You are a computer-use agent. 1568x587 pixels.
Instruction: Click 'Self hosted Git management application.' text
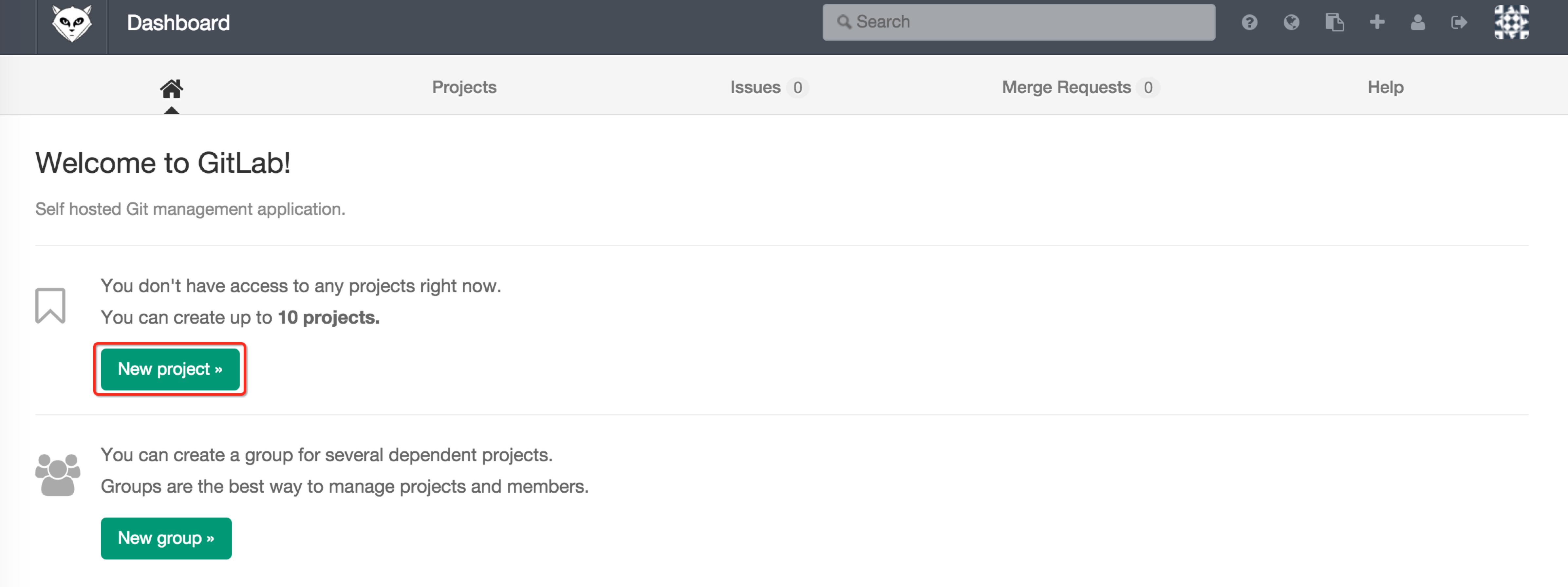pos(190,209)
